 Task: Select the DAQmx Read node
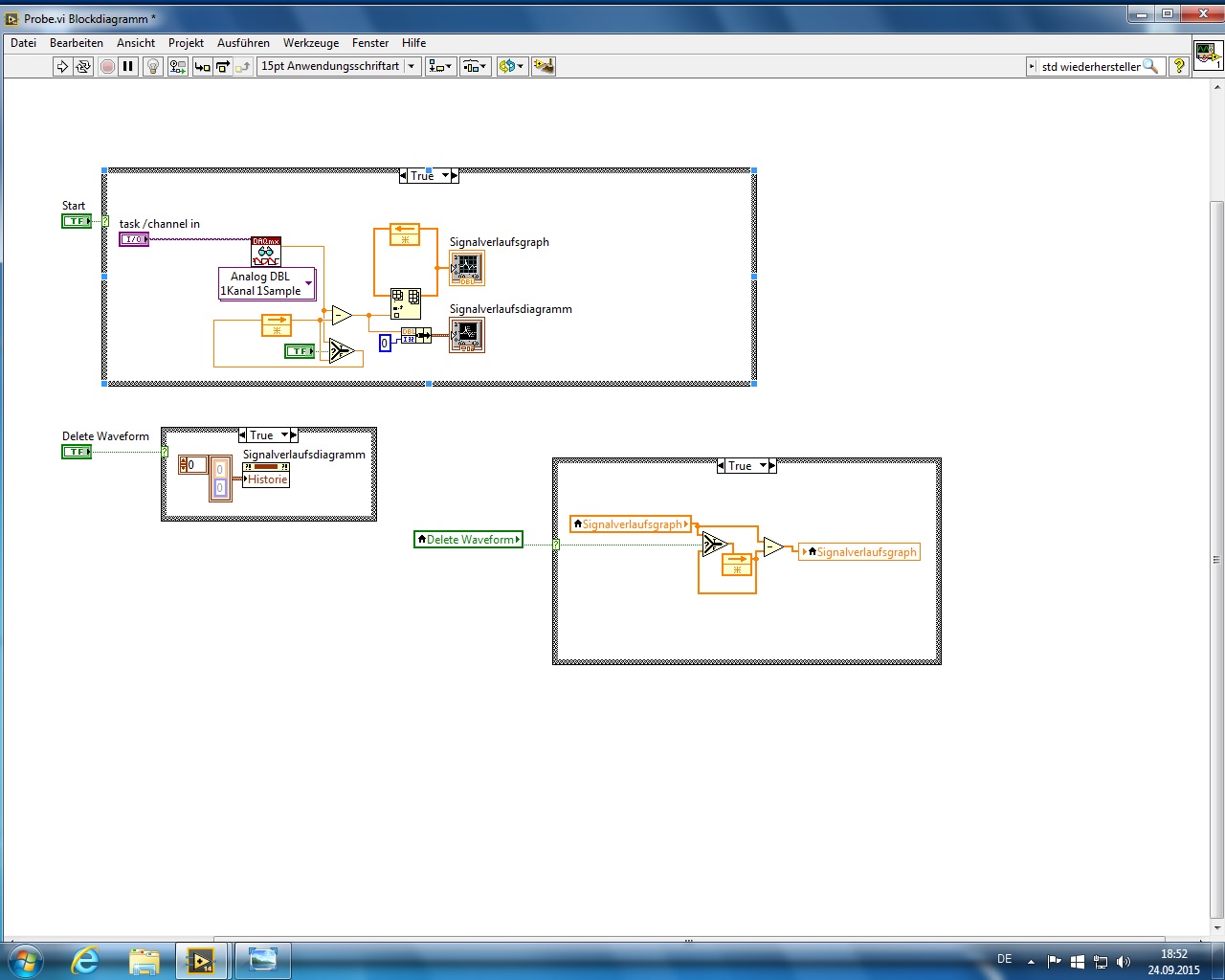266,252
